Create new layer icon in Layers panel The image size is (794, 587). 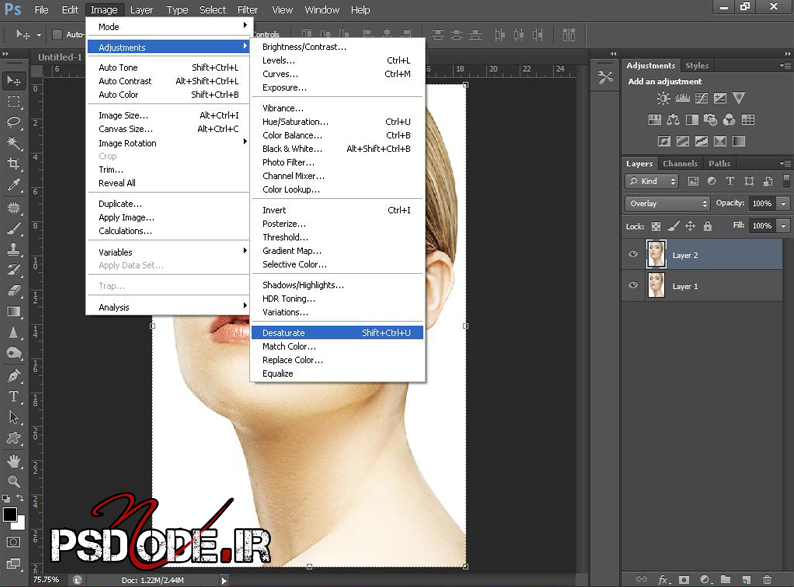pos(746,579)
